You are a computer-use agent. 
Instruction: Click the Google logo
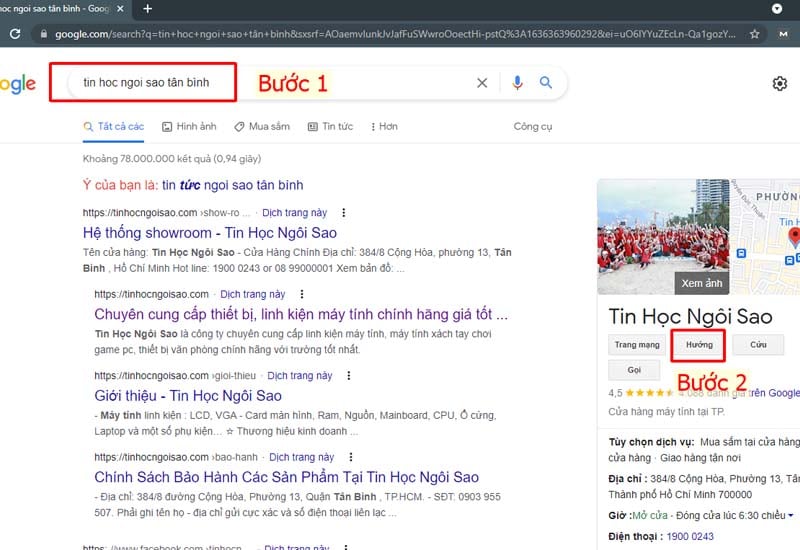pos(18,84)
